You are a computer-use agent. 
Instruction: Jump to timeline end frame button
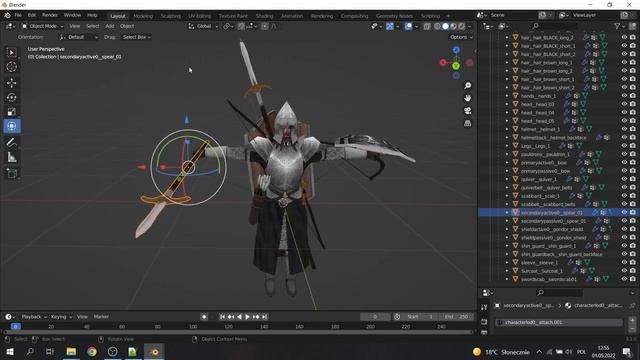click(x=264, y=317)
